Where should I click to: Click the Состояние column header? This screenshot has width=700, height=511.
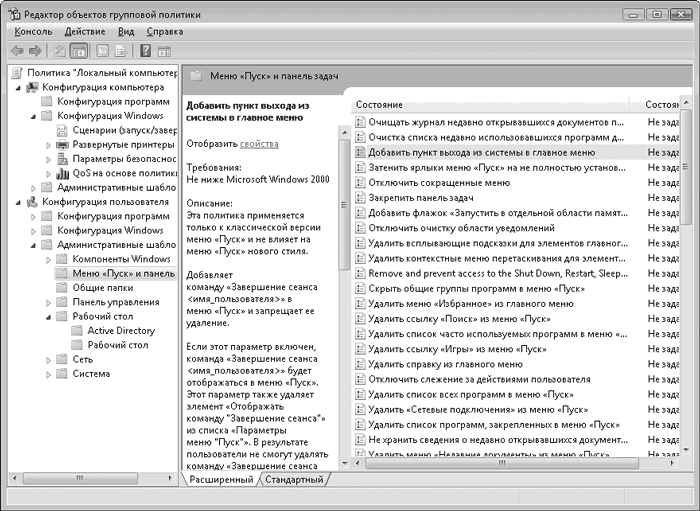pyautogui.click(x=380, y=104)
